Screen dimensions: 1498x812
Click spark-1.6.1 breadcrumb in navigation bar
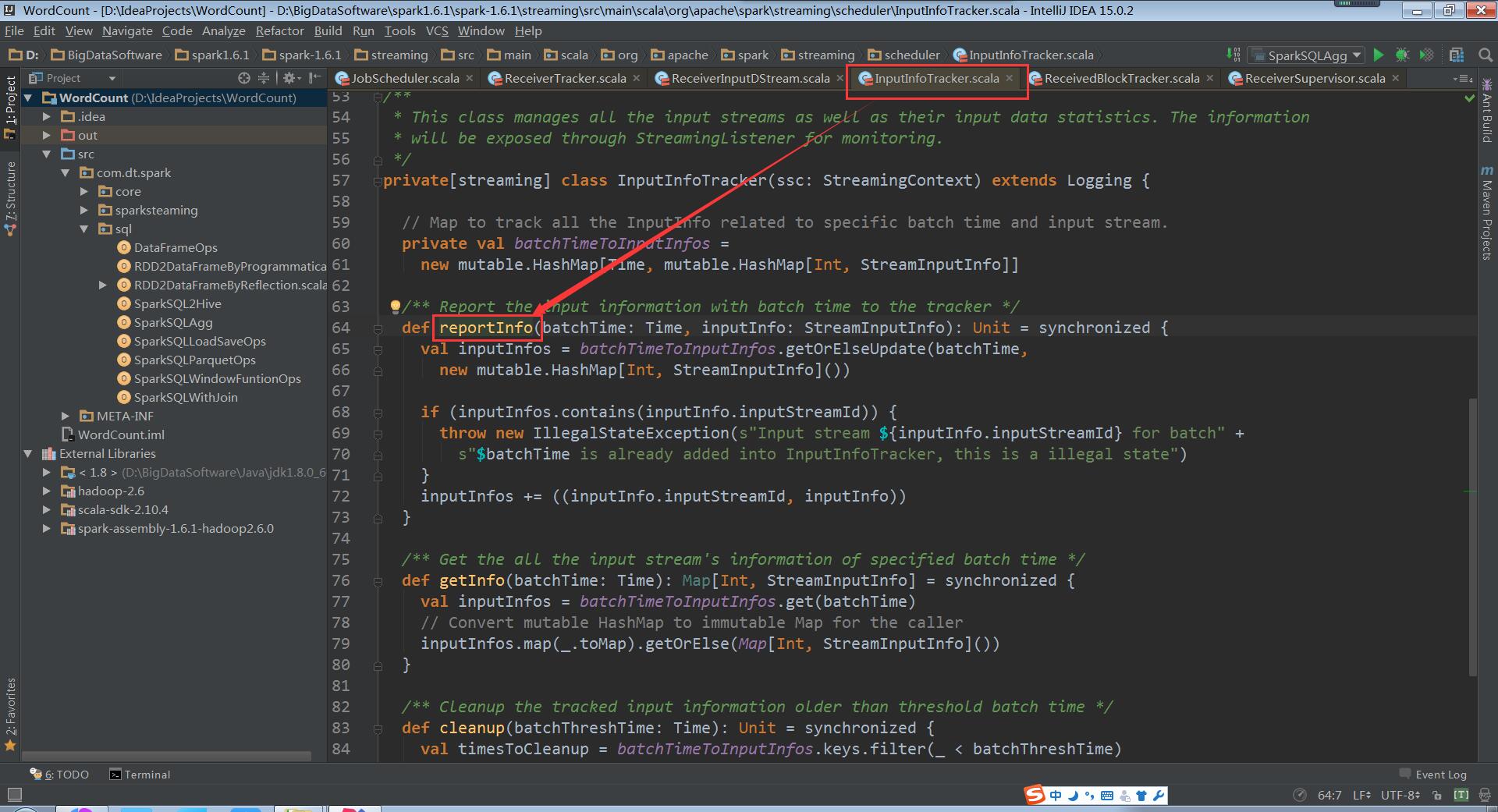click(302, 55)
